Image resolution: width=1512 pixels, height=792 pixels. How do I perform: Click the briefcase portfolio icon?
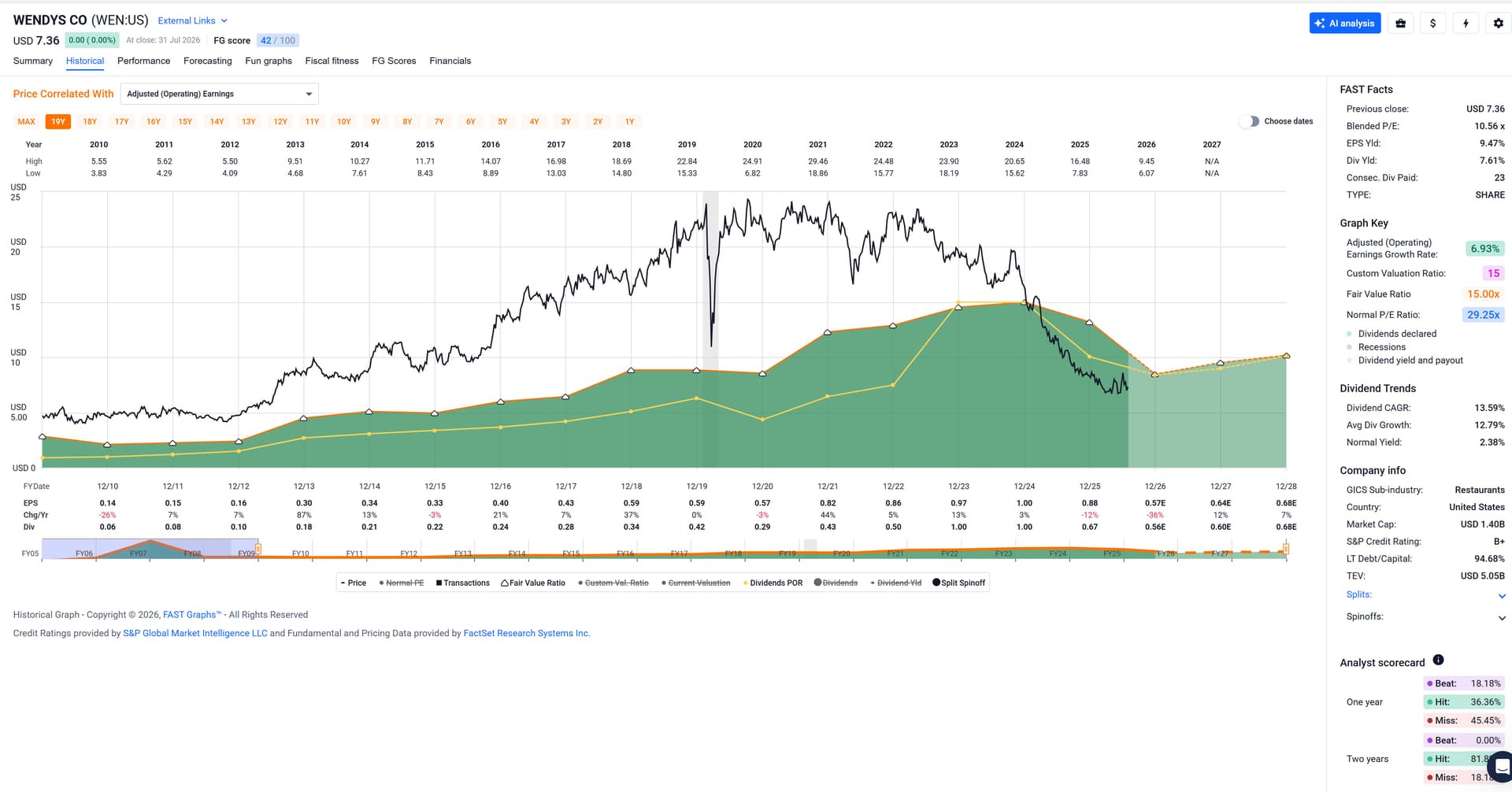point(1400,24)
